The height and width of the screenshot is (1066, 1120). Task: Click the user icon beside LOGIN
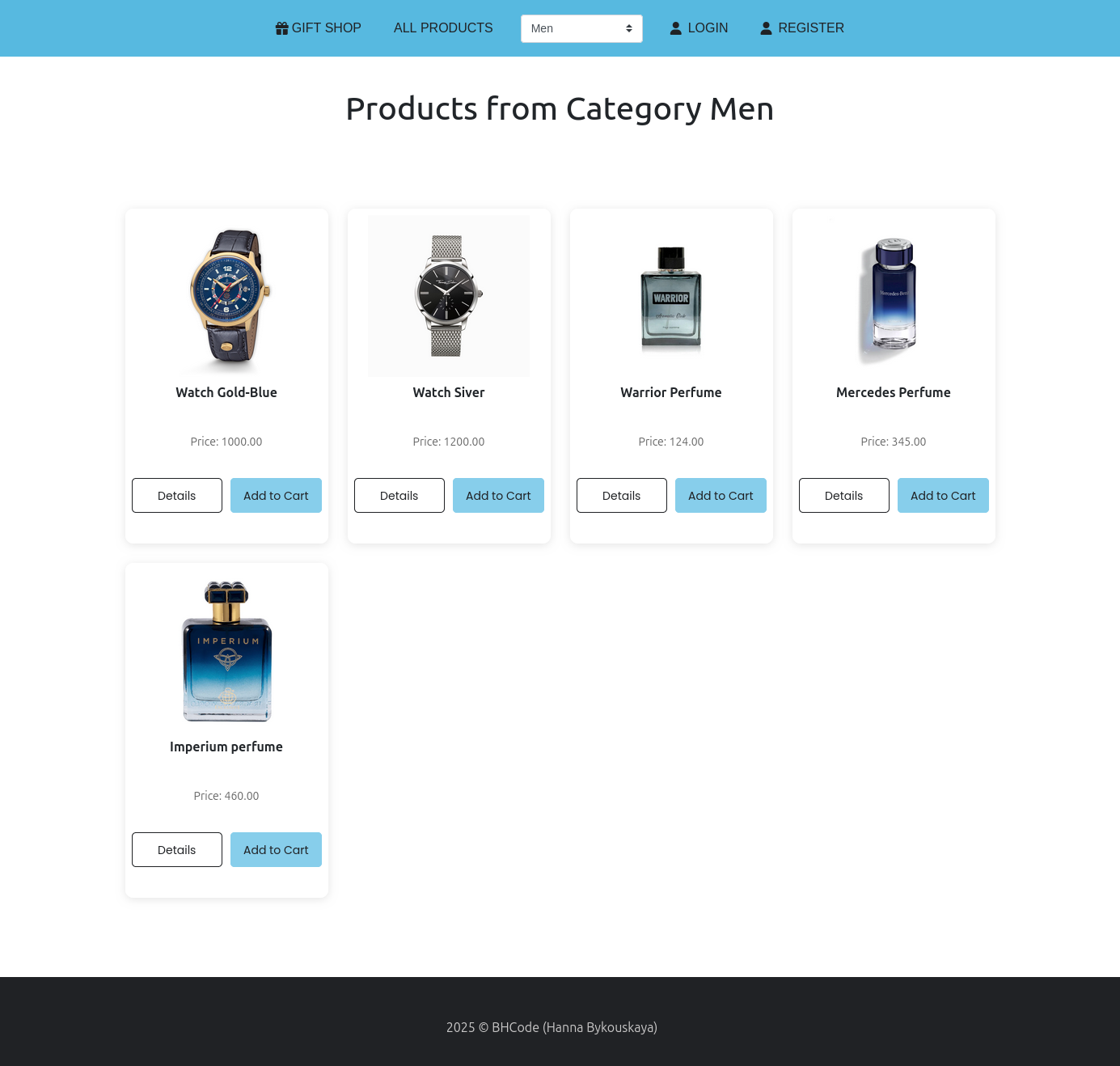(x=676, y=28)
